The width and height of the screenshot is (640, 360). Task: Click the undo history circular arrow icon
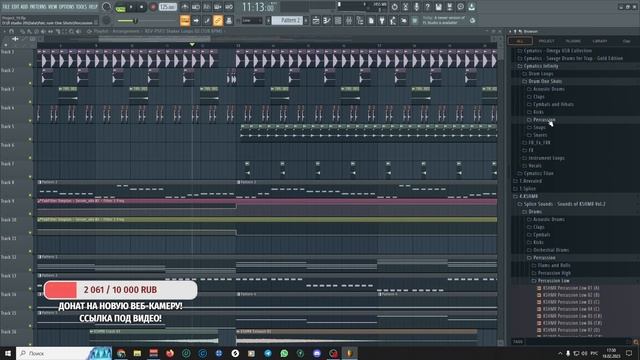tap(394, 7)
